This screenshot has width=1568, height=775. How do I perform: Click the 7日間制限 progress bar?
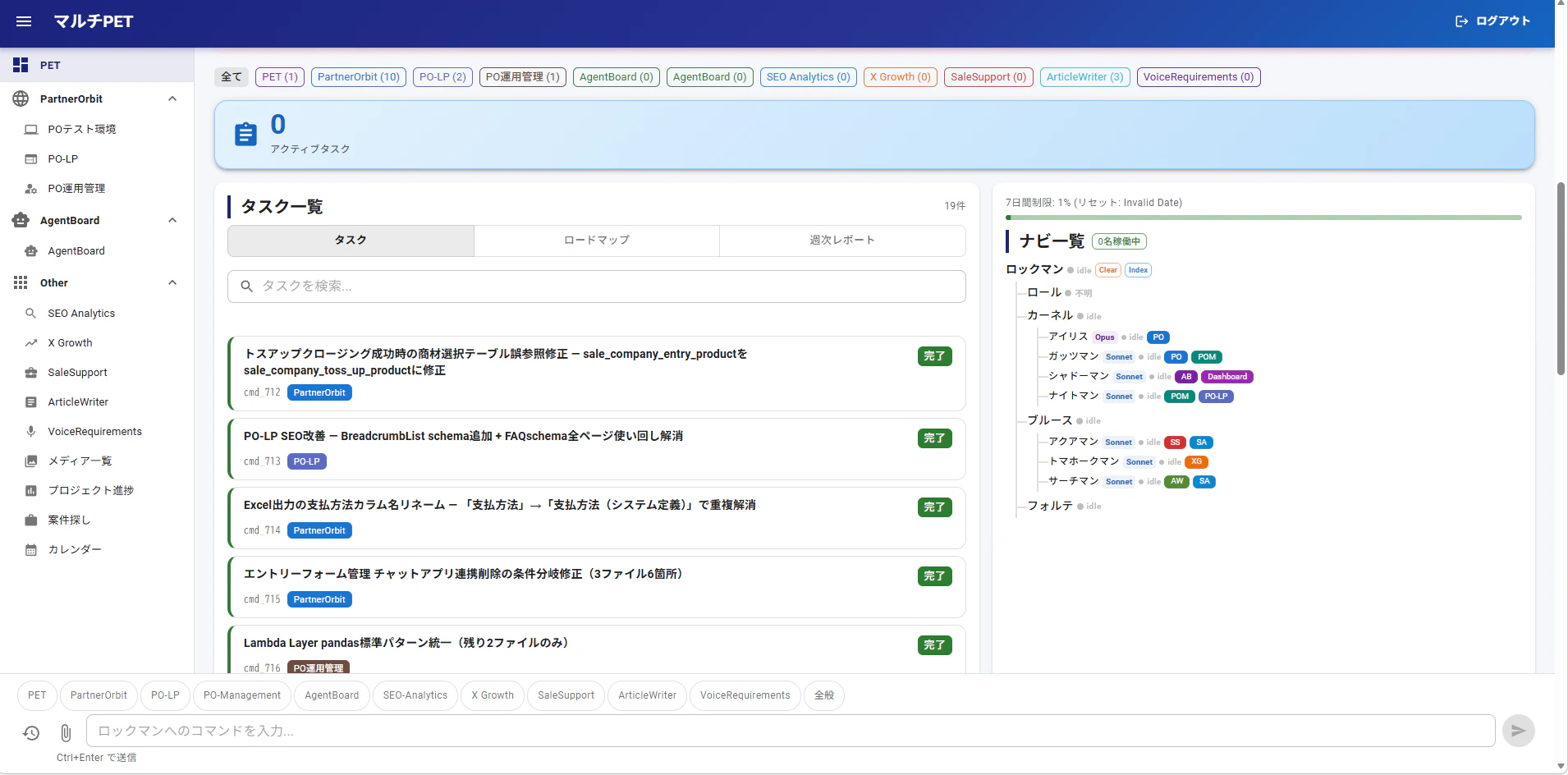pos(1263,217)
